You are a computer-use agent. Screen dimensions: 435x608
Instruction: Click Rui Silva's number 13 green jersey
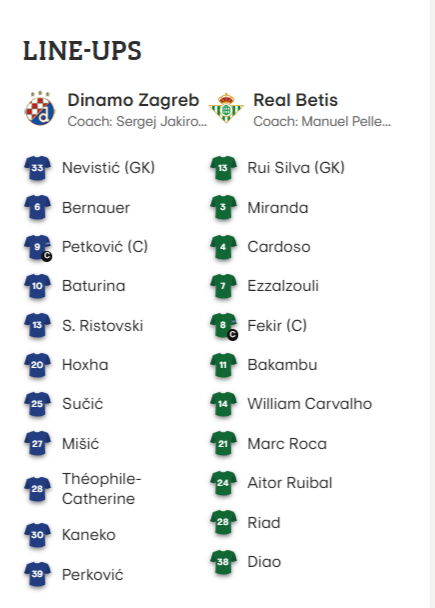[x=223, y=168]
